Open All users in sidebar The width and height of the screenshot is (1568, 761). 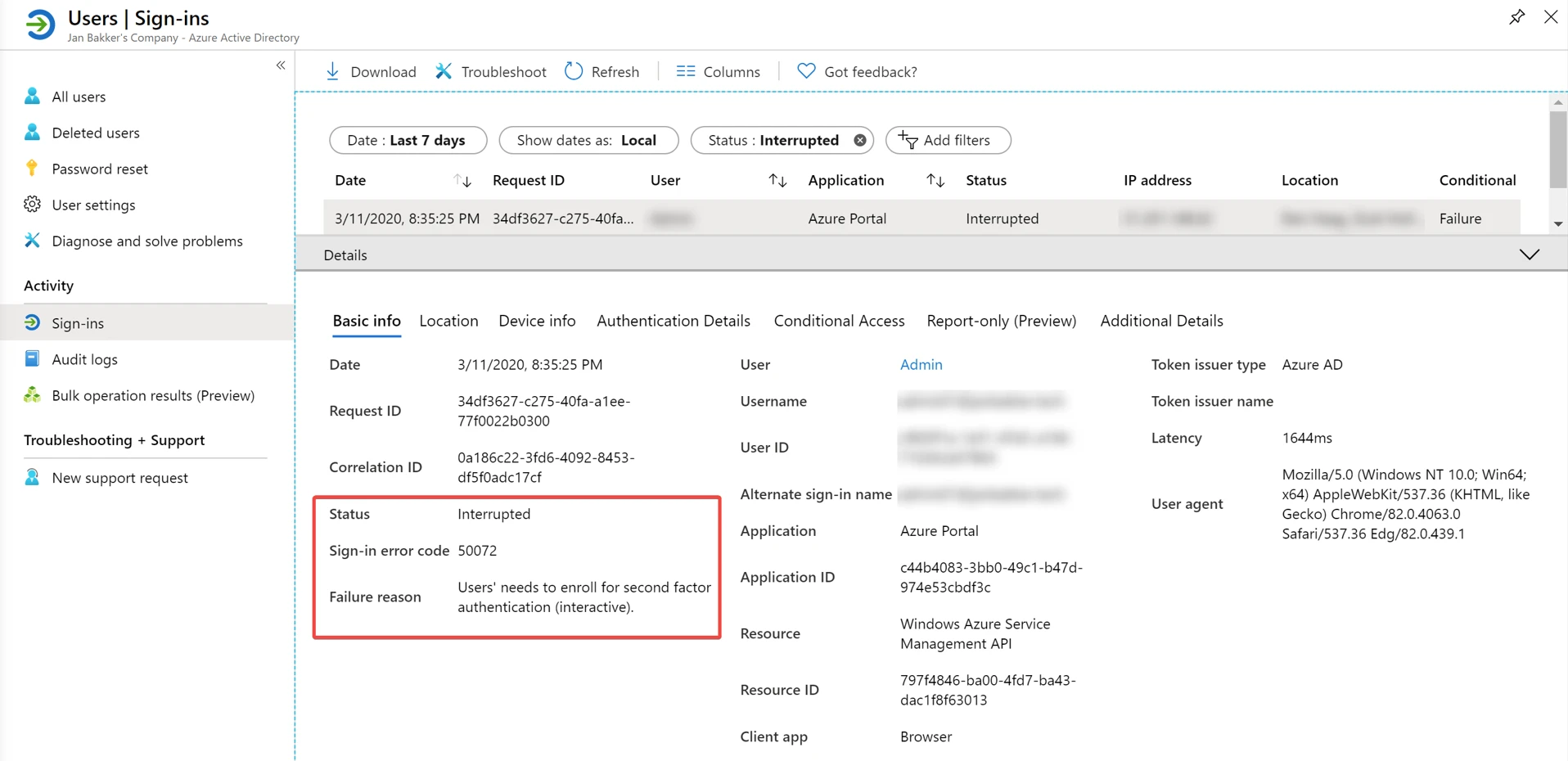pos(79,97)
